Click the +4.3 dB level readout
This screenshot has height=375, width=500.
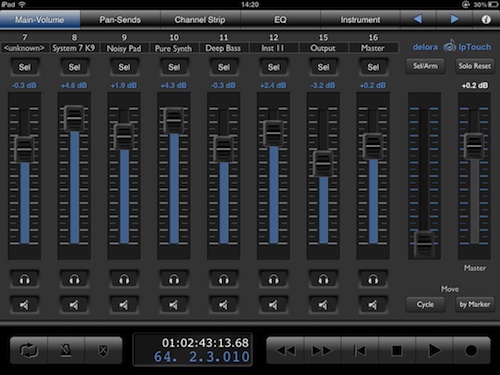174,85
